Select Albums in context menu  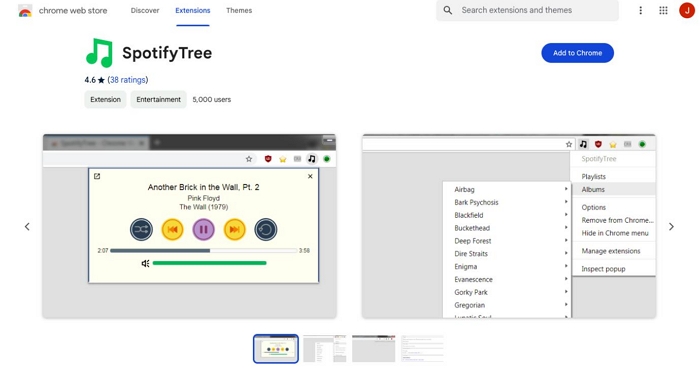click(613, 189)
